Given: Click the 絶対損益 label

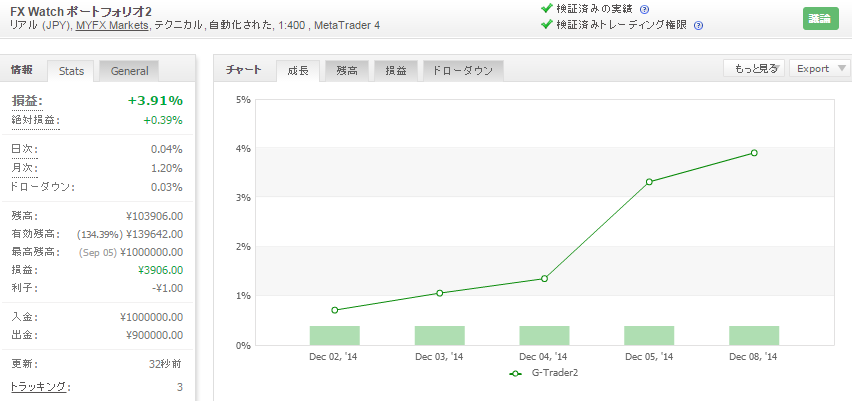Looking at the screenshot, I should 35,120.
